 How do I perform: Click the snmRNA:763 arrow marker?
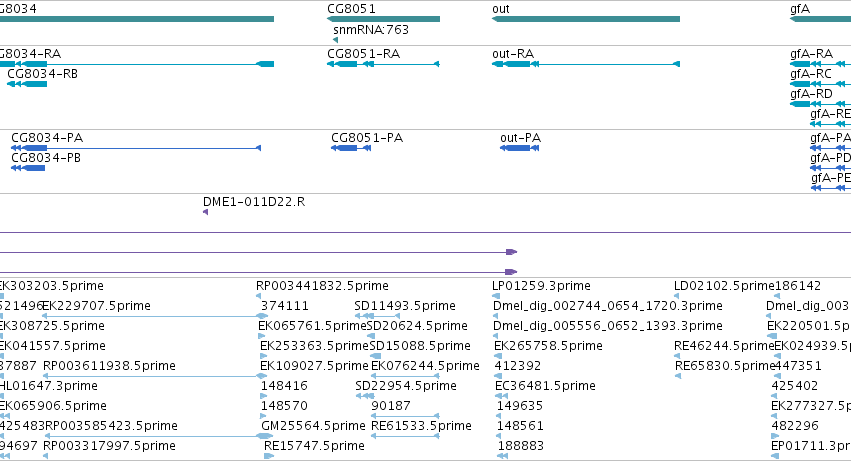click(x=335, y=40)
